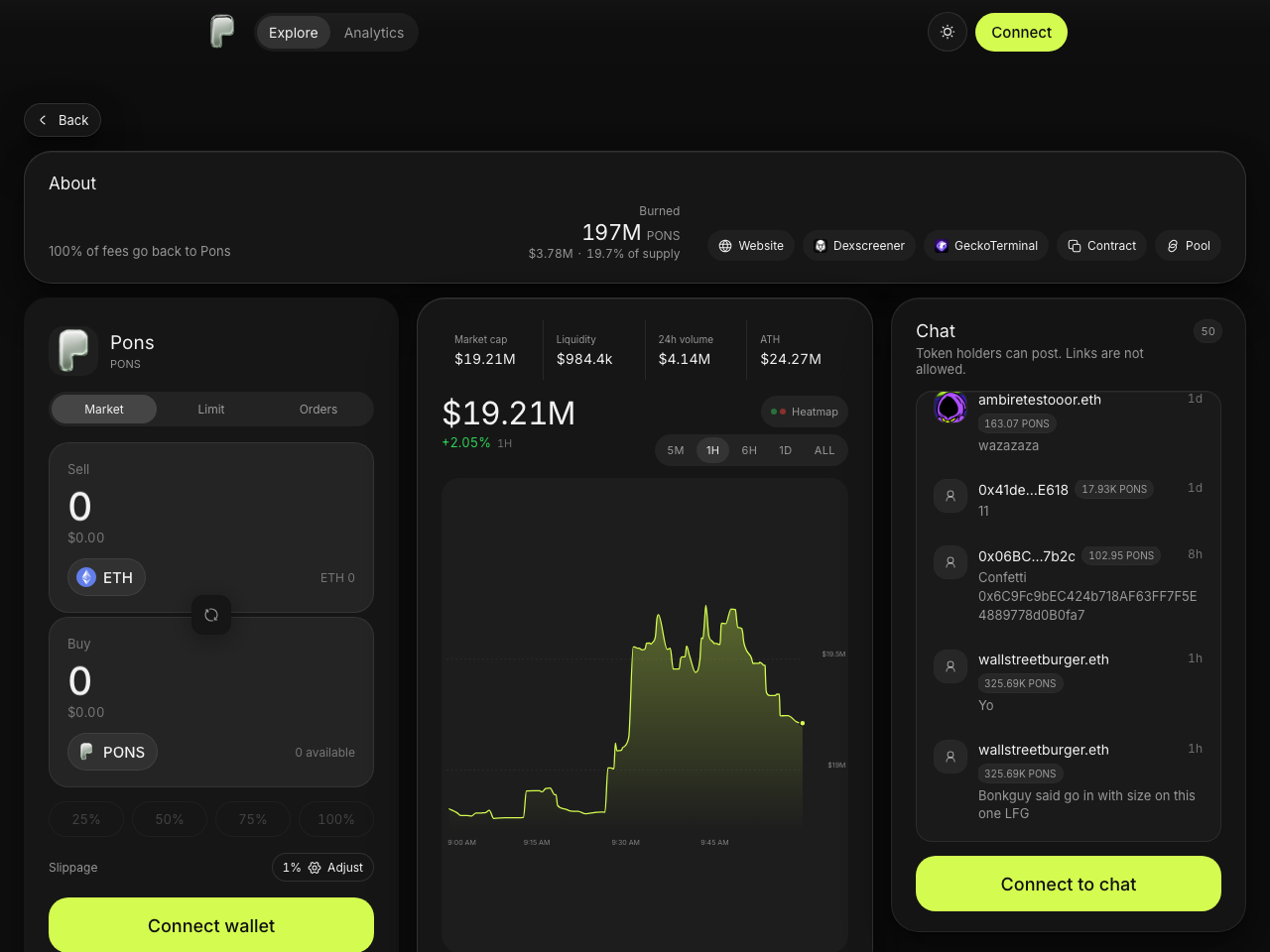This screenshot has height=952, width=1270.
Task: Open the Orders tab
Action: tap(318, 410)
